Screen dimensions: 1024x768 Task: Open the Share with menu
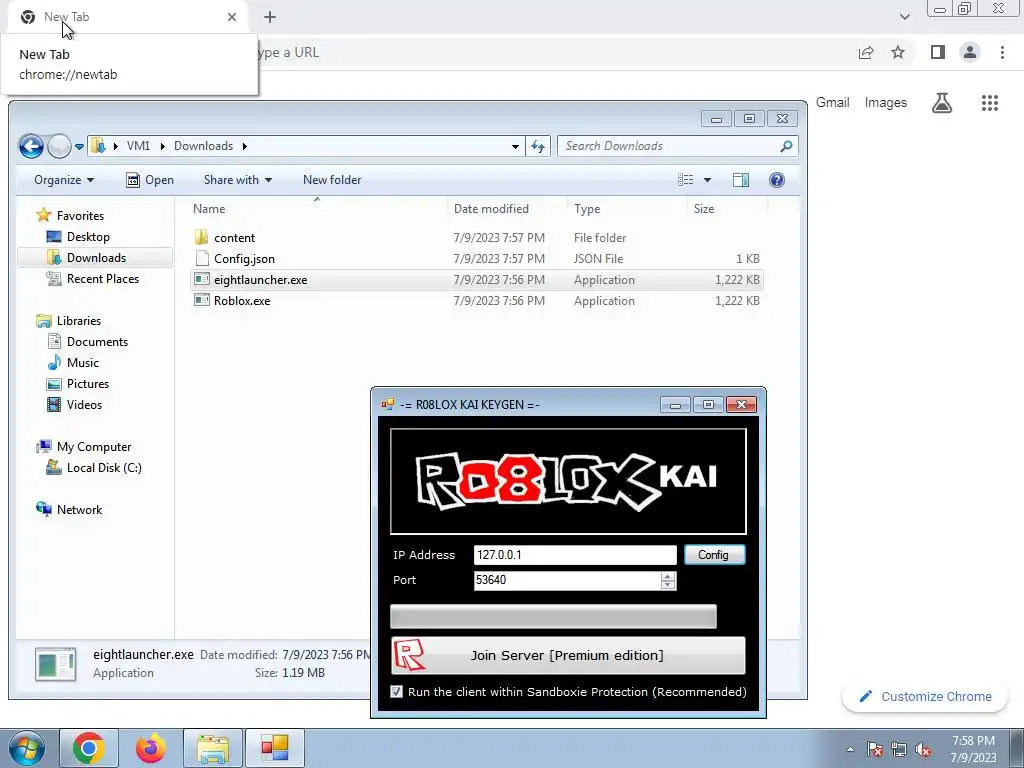point(238,180)
